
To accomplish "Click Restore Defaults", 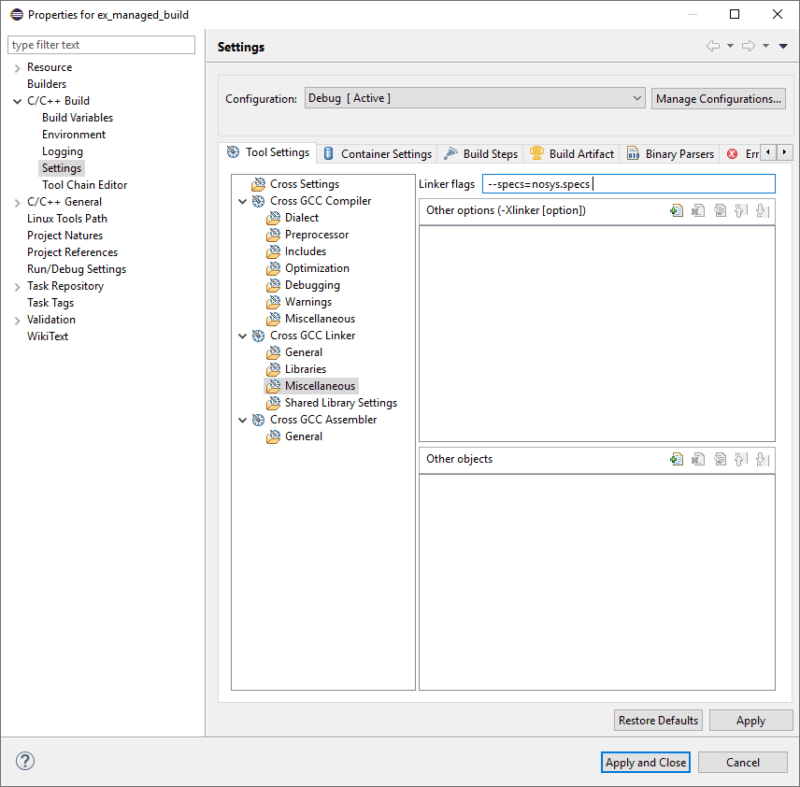I will pos(658,720).
